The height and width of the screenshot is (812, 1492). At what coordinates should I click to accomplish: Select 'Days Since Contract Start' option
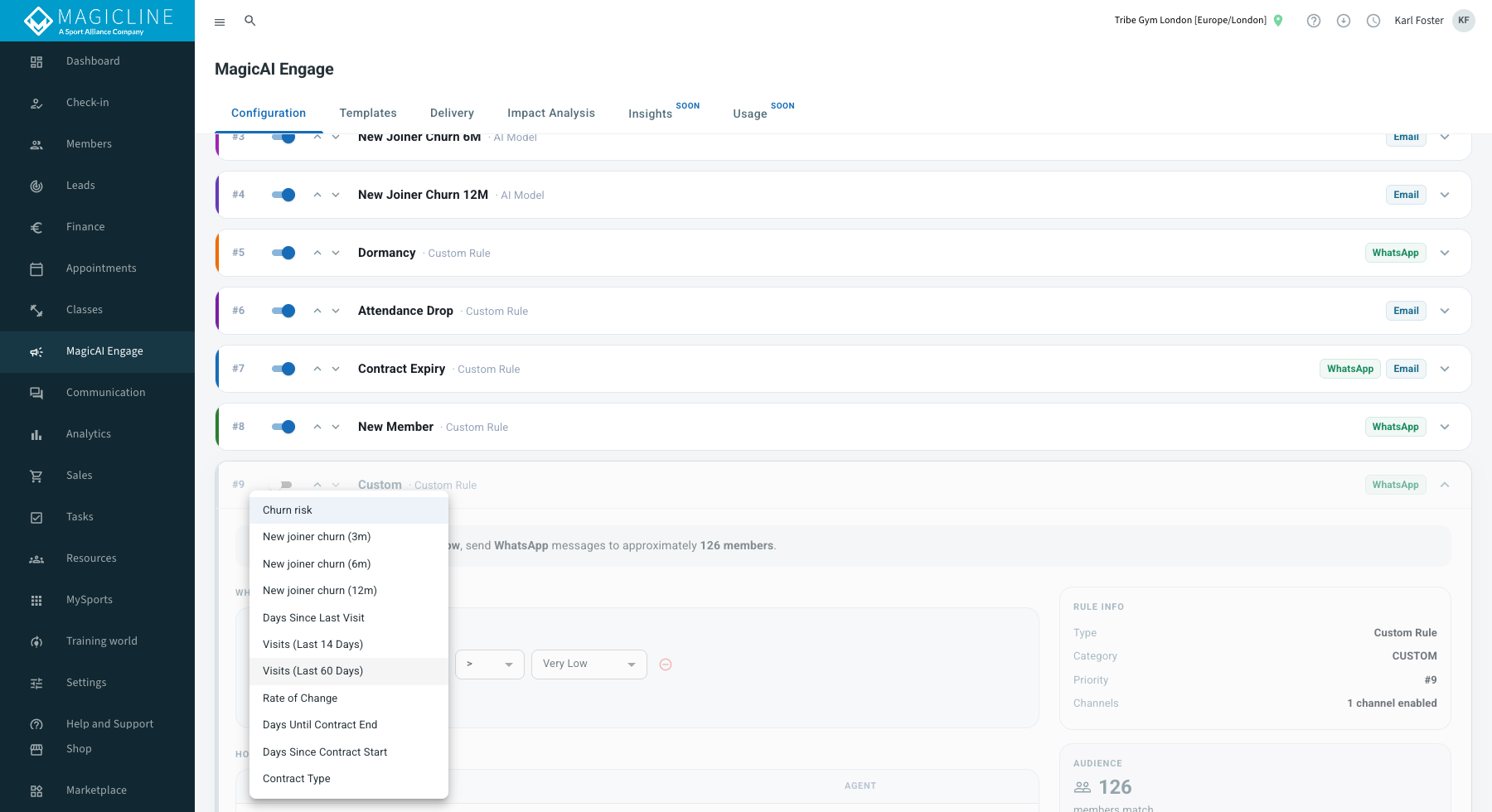(x=349, y=752)
